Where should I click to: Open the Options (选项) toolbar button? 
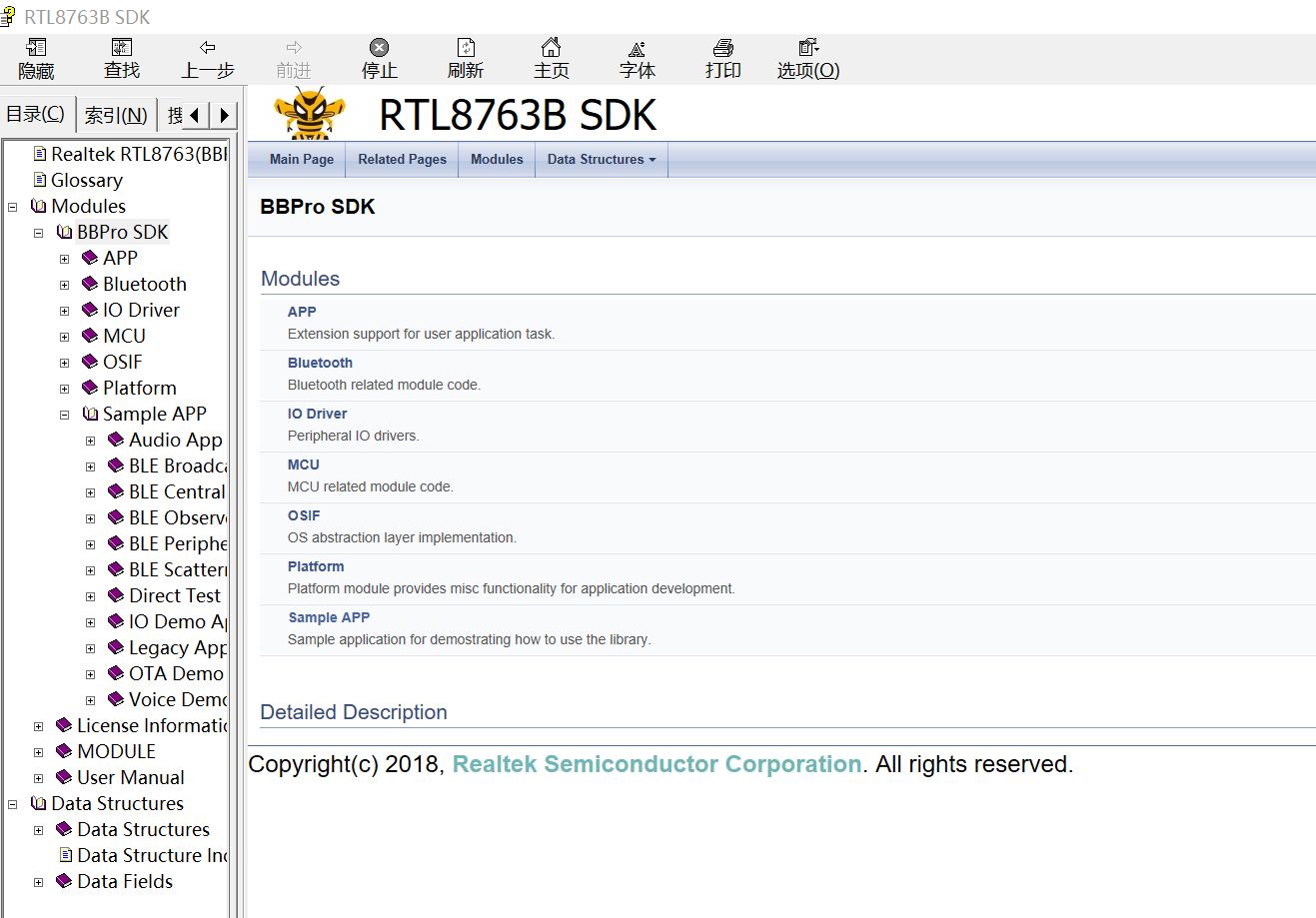[808, 59]
